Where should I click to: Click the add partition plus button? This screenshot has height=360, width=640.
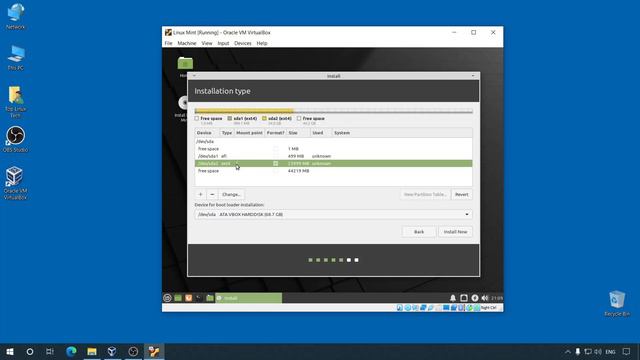tap(200, 194)
